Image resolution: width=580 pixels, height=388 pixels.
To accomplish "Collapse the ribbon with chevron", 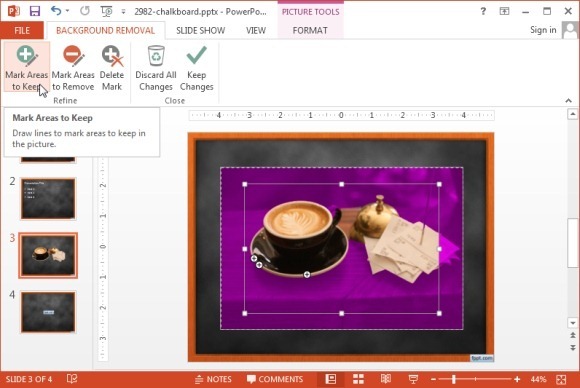I will pos(569,100).
